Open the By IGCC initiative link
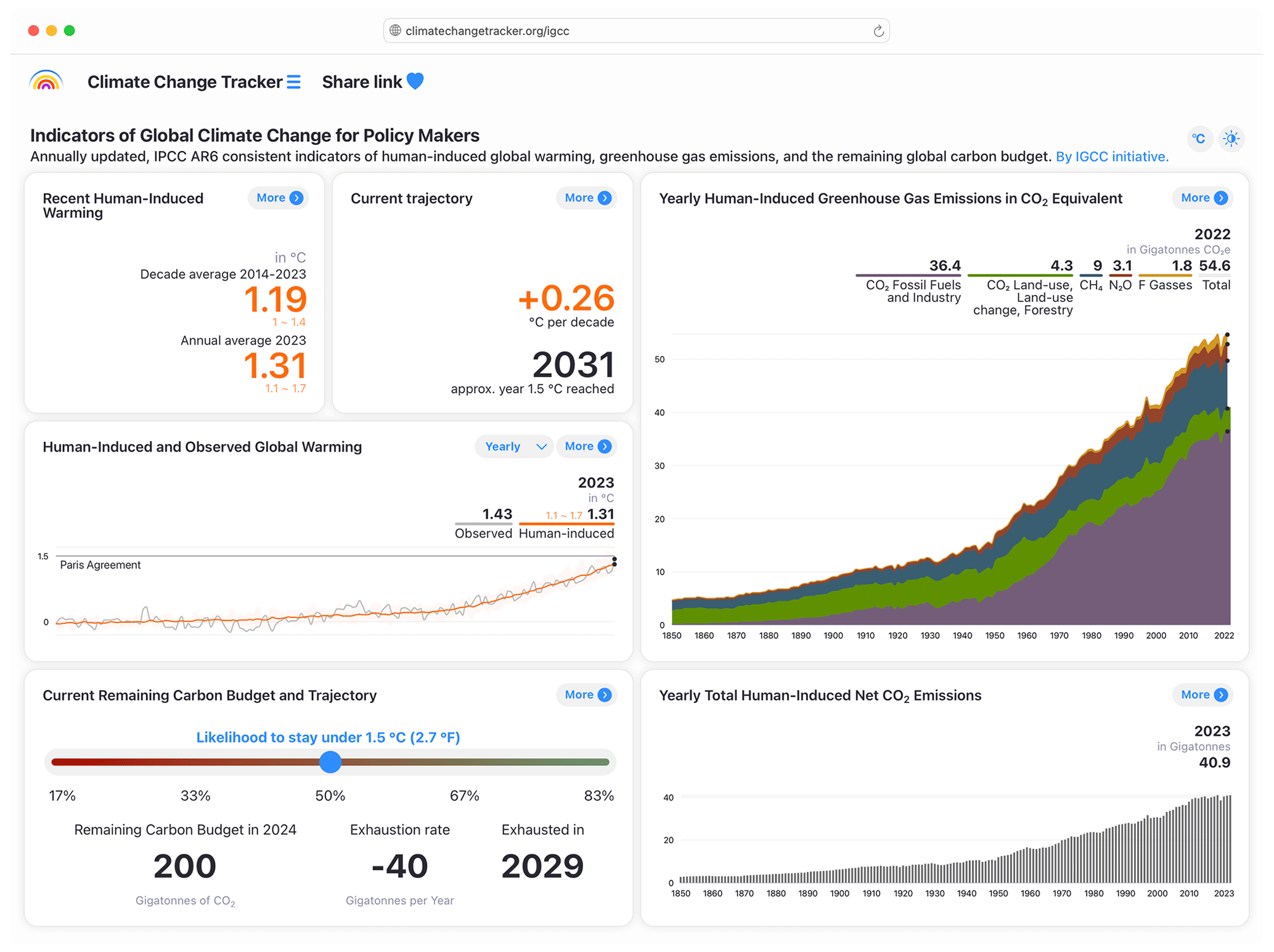This screenshot has height=952, width=1274. (1111, 157)
